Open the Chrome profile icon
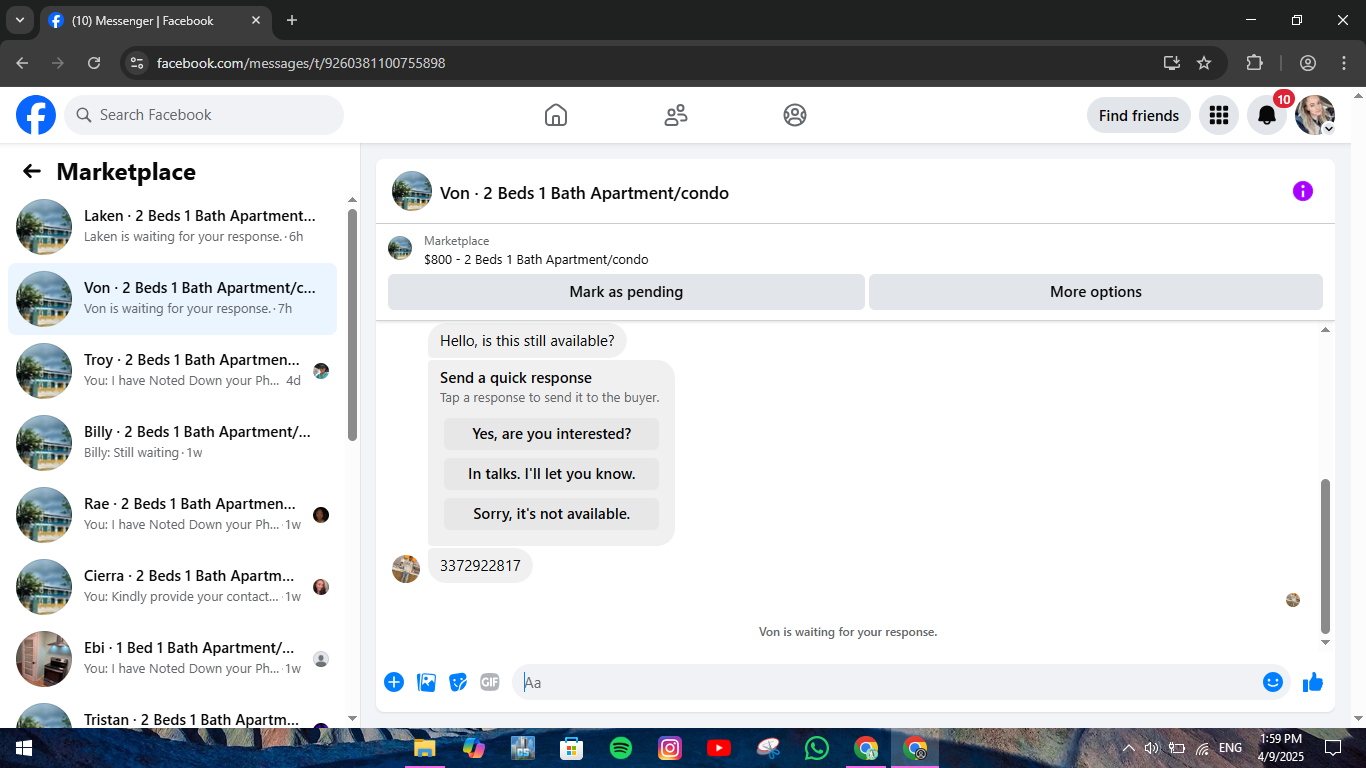This screenshot has height=768, width=1366. tap(1308, 63)
